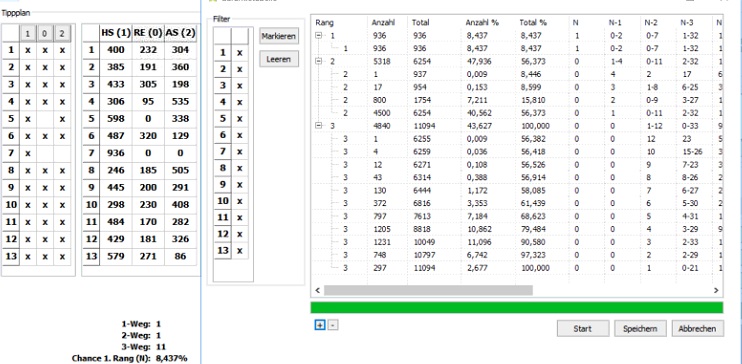Select the row with Anzahl 4500
The height and width of the screenshot is (364, 742).
(517, 113)
